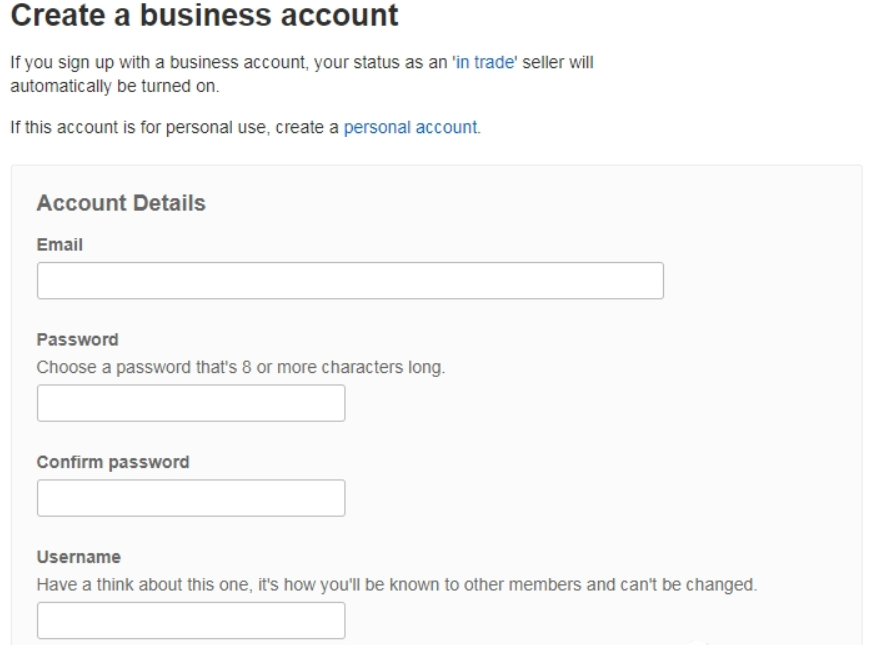Click into the Username field
This screenshot has width=872, height=645.
pos(191,620)
